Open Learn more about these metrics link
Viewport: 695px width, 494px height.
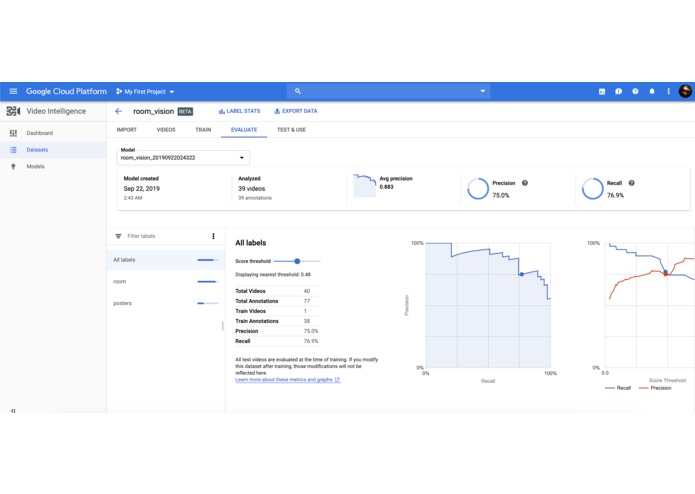[288, 380]
